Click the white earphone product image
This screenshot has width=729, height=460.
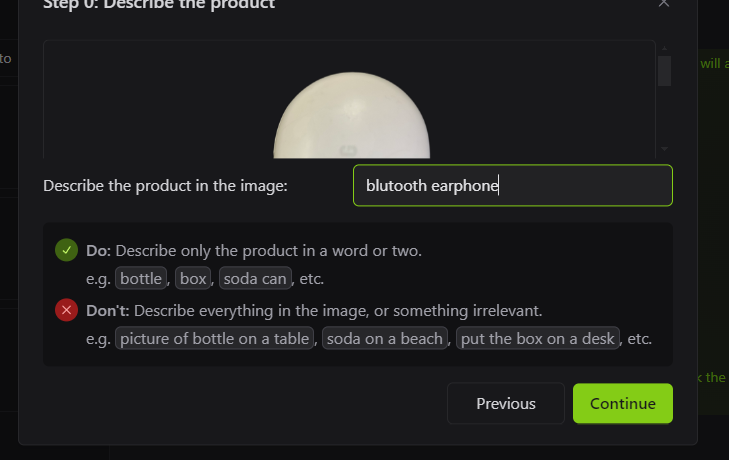(x=351, y=115)
